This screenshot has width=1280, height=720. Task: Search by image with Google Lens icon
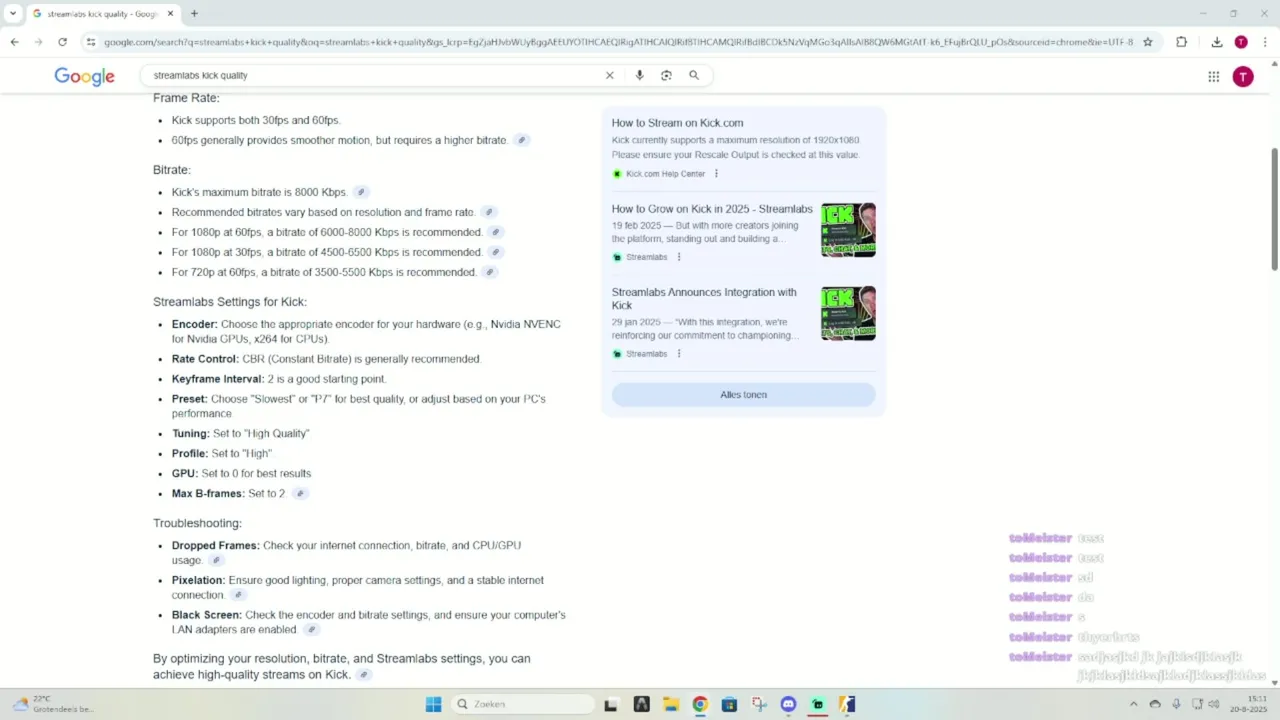[666, 75]
